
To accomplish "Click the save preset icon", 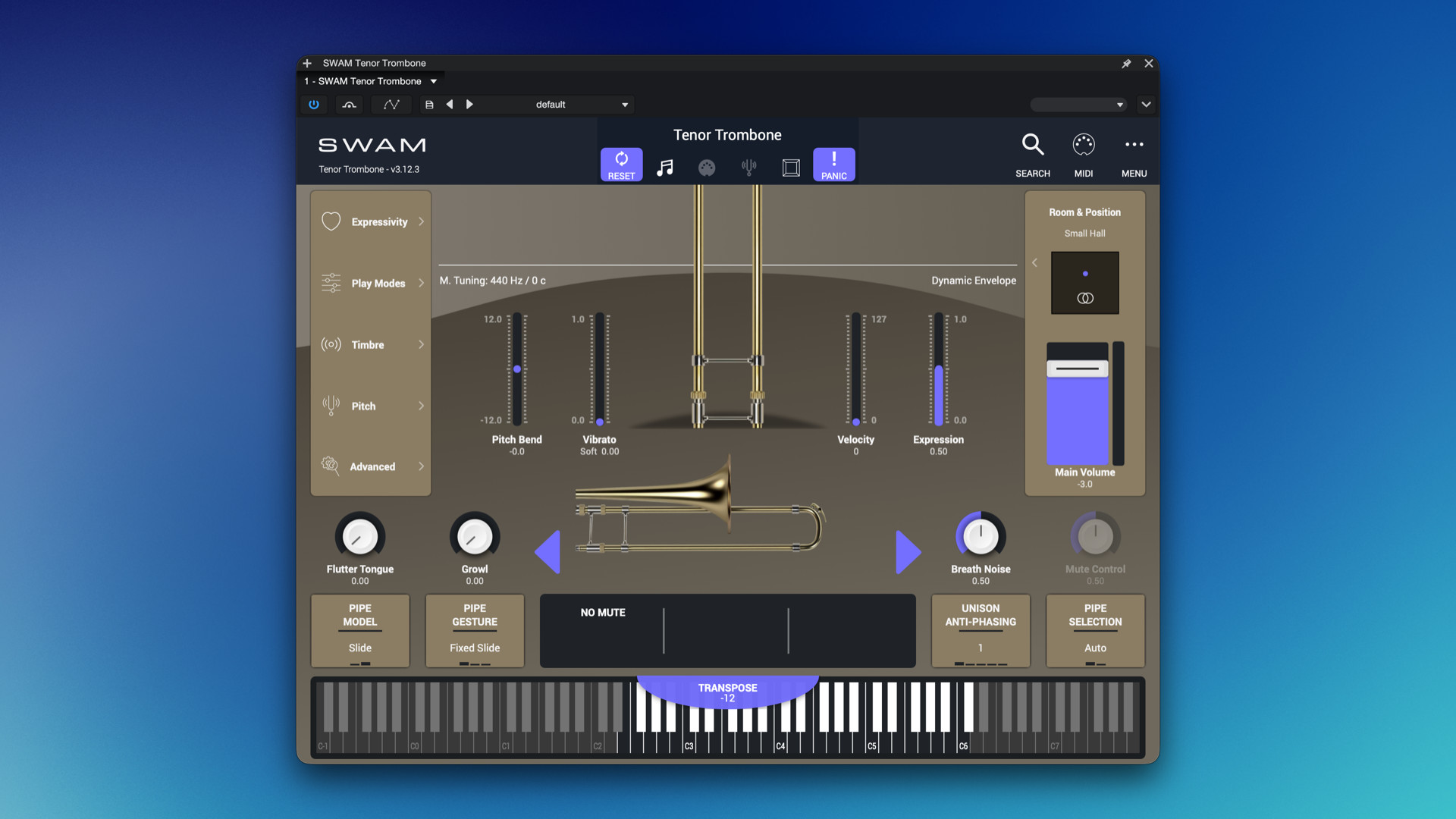I will (429, 105).
